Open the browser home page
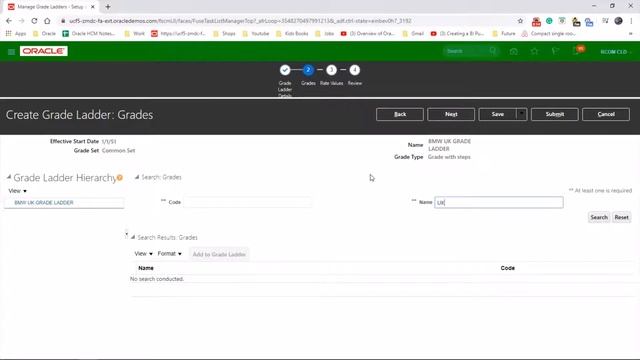This screenshot has height=360, width=640. (x=47, y=21)
